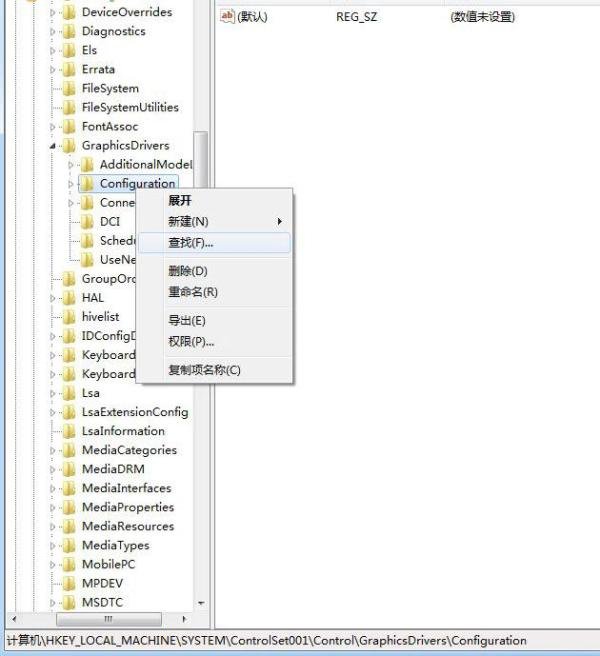Select the MediaTypes key
This screenshot has height=656, width=600.
pos(115,546)
